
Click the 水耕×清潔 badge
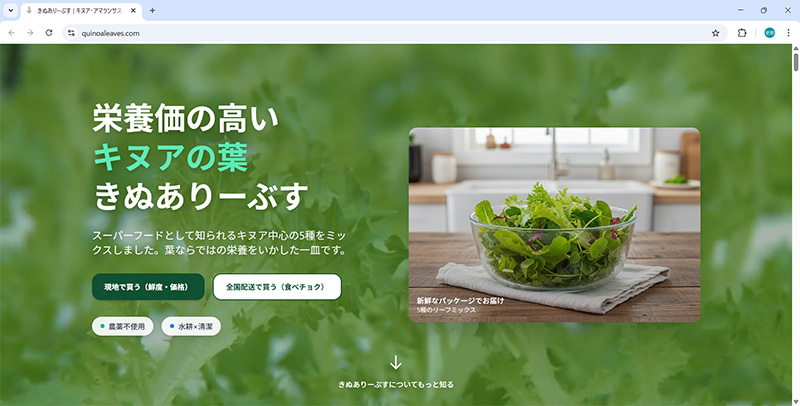tap(191, 326)
